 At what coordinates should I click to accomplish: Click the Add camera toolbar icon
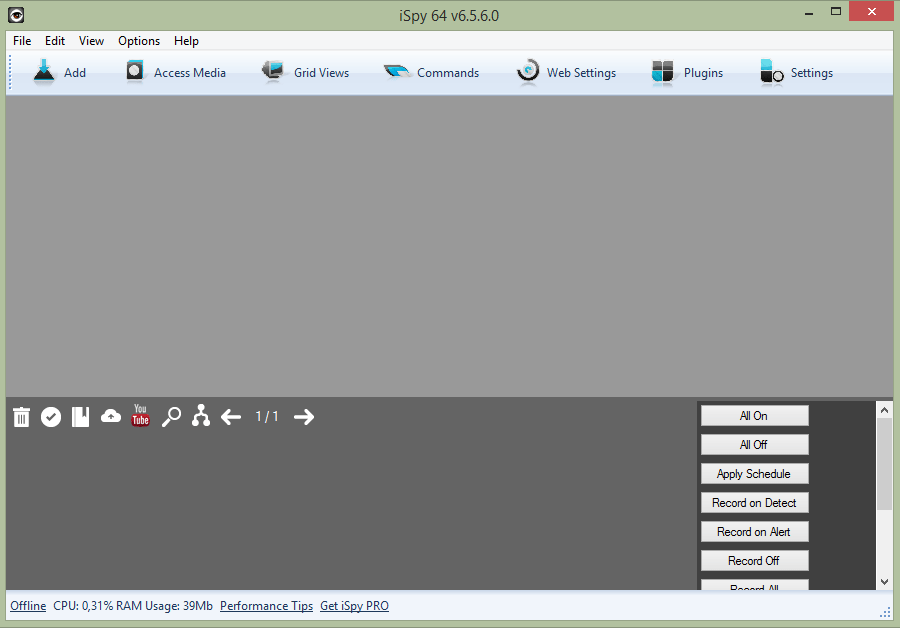pyautogui.click(x=44, y=72)
